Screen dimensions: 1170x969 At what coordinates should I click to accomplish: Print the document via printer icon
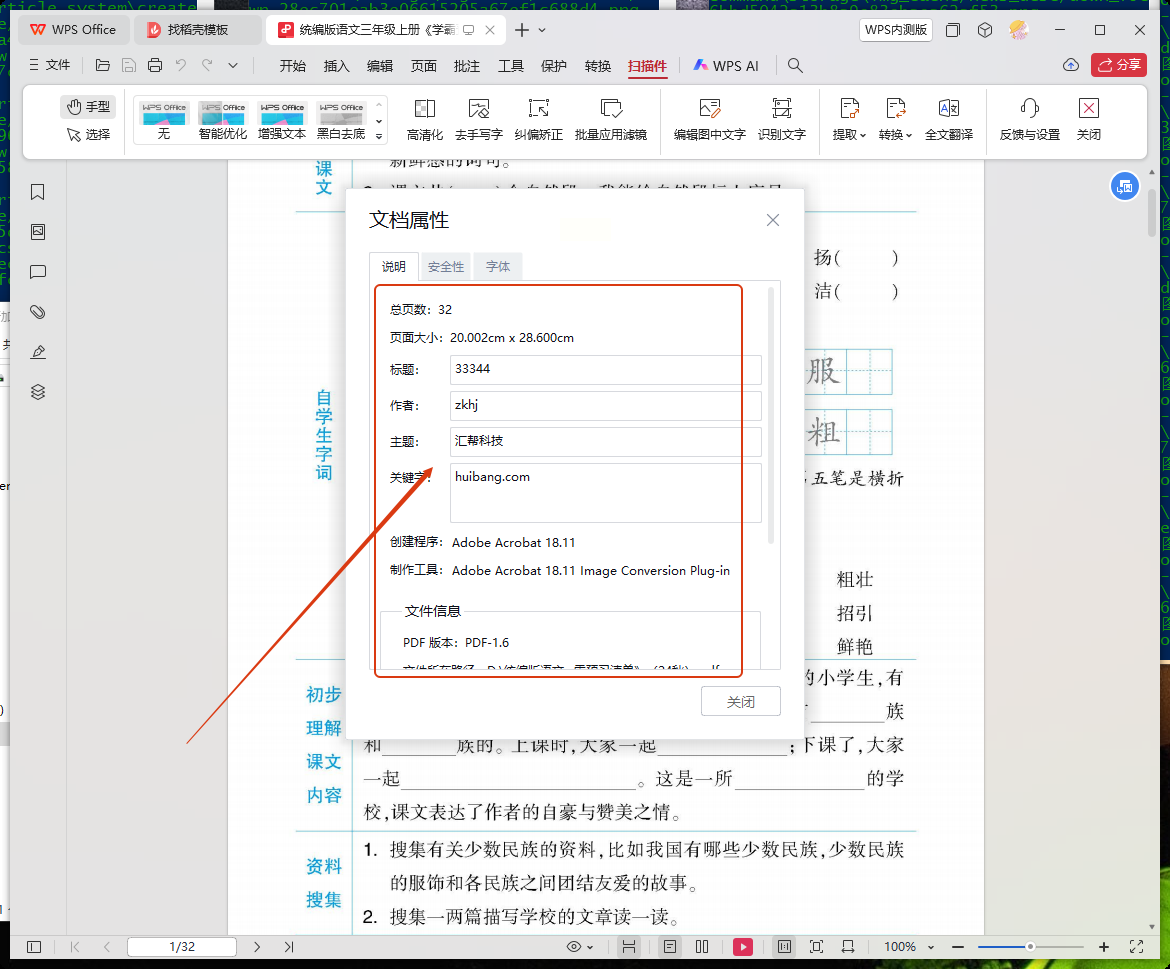154,66
